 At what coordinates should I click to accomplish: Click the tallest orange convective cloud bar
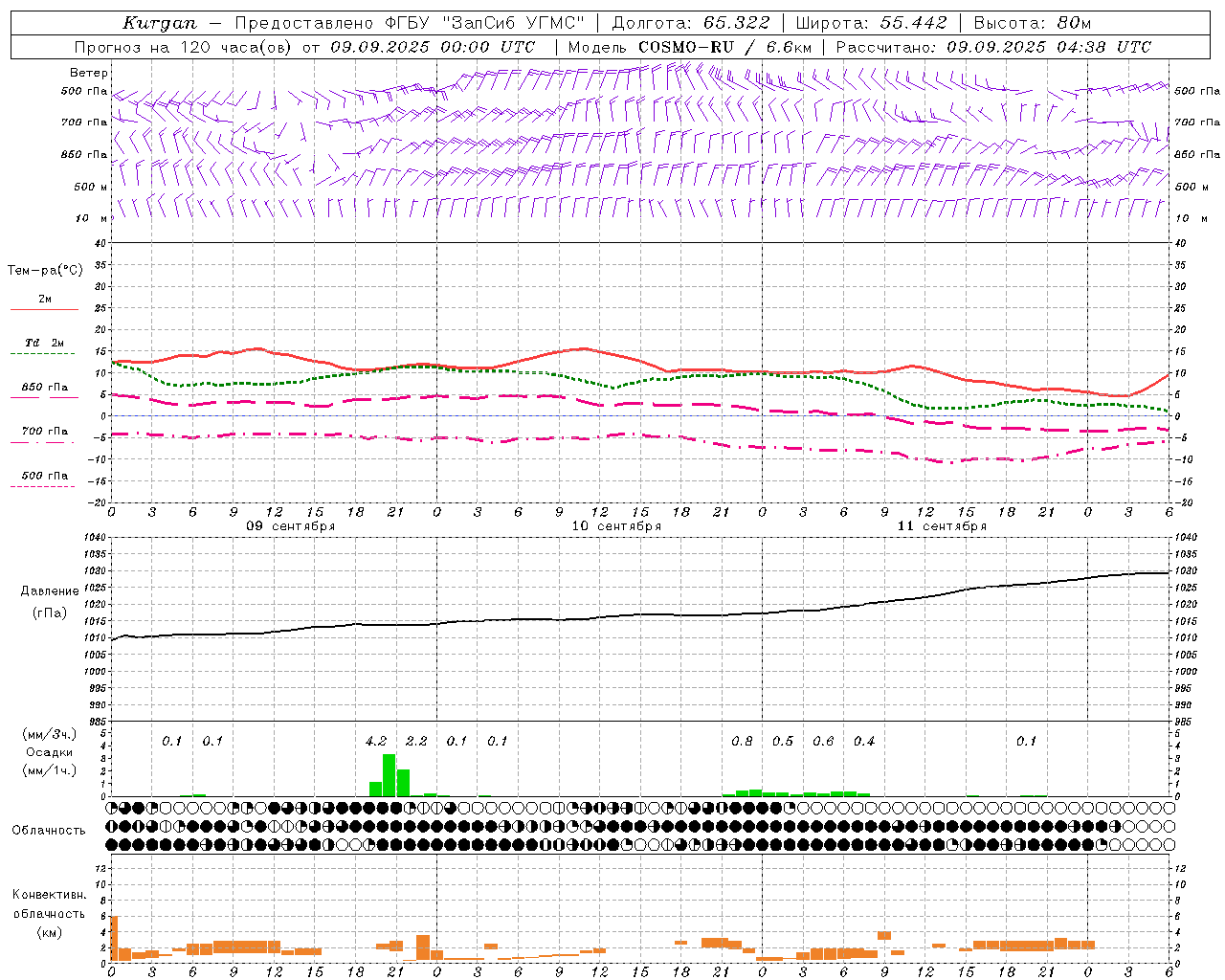[x=114, y=938]
